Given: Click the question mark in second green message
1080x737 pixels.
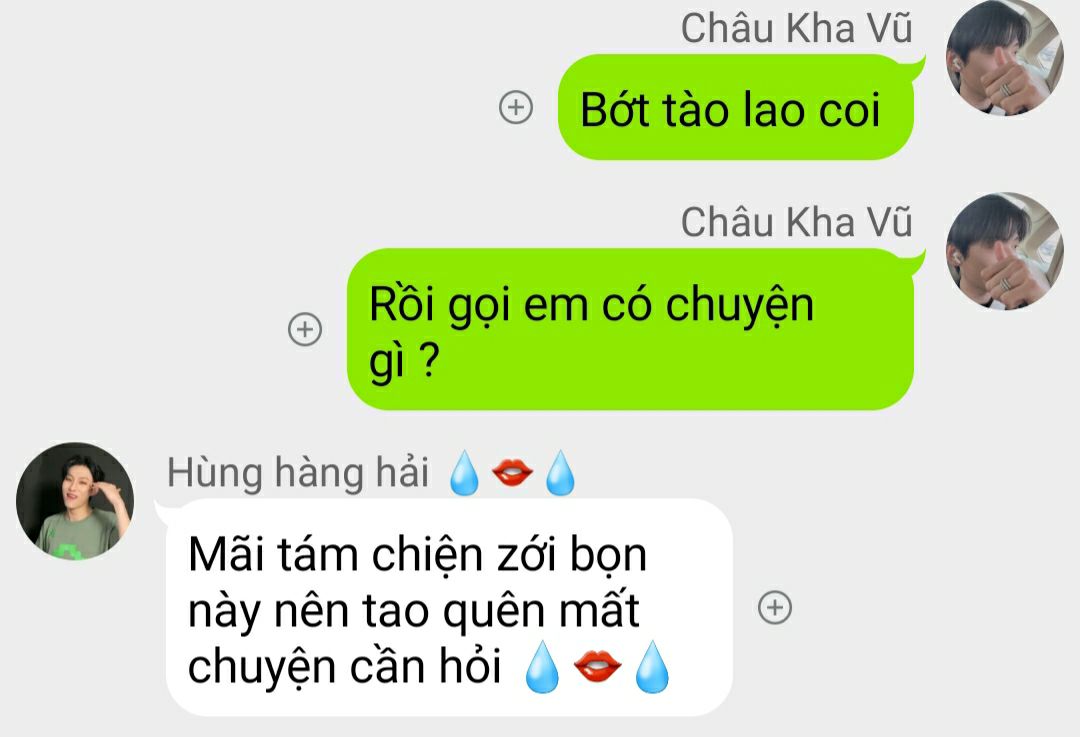Looking at the screenshot, I should pyautogui.click(x=429, y=361).
